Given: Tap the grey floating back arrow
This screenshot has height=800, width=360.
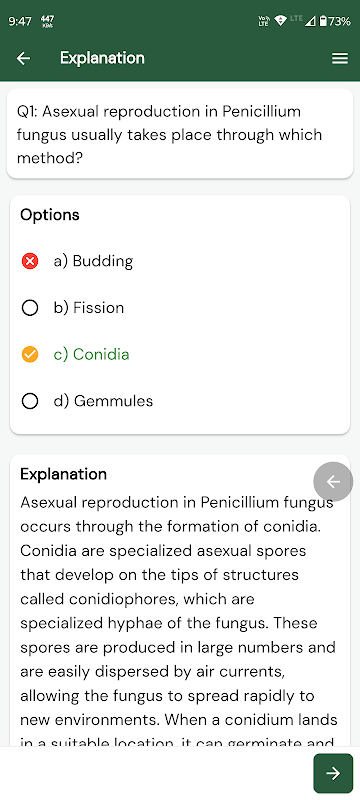Looking at the screenshot, I should (333, 481).
